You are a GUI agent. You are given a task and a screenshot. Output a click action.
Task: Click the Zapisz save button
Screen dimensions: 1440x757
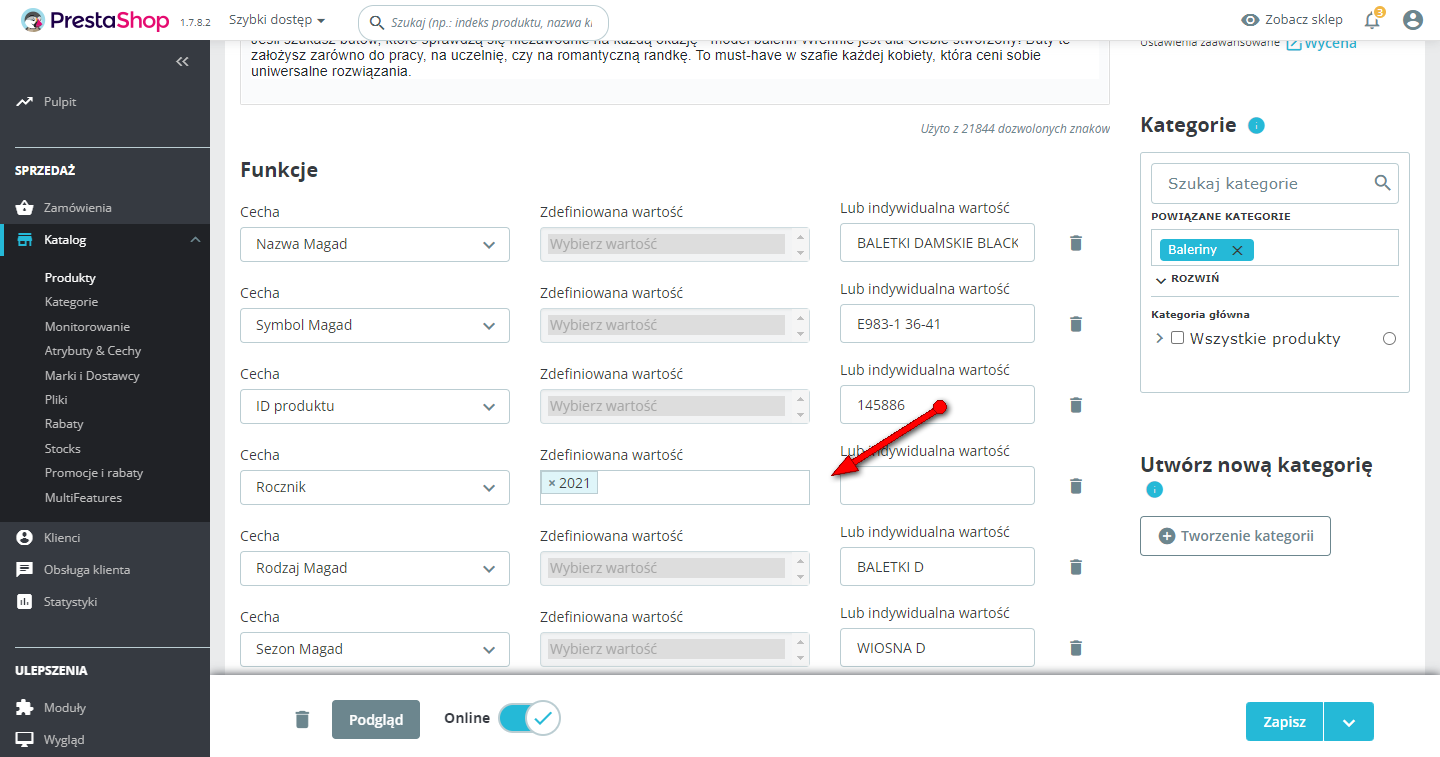tap(1284, 721)
